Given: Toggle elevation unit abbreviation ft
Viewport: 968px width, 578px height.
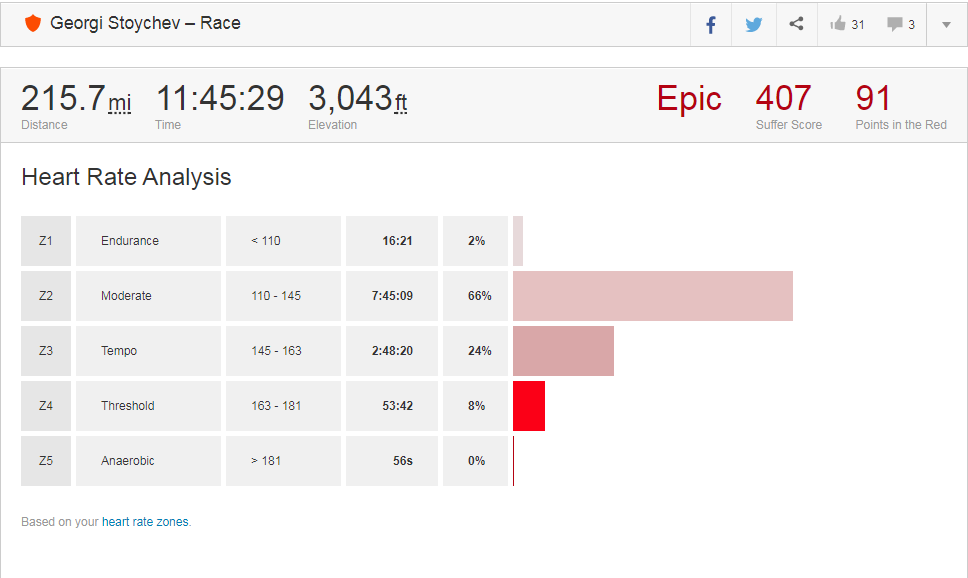Looking at the screenshot, I should click(400, 102).
